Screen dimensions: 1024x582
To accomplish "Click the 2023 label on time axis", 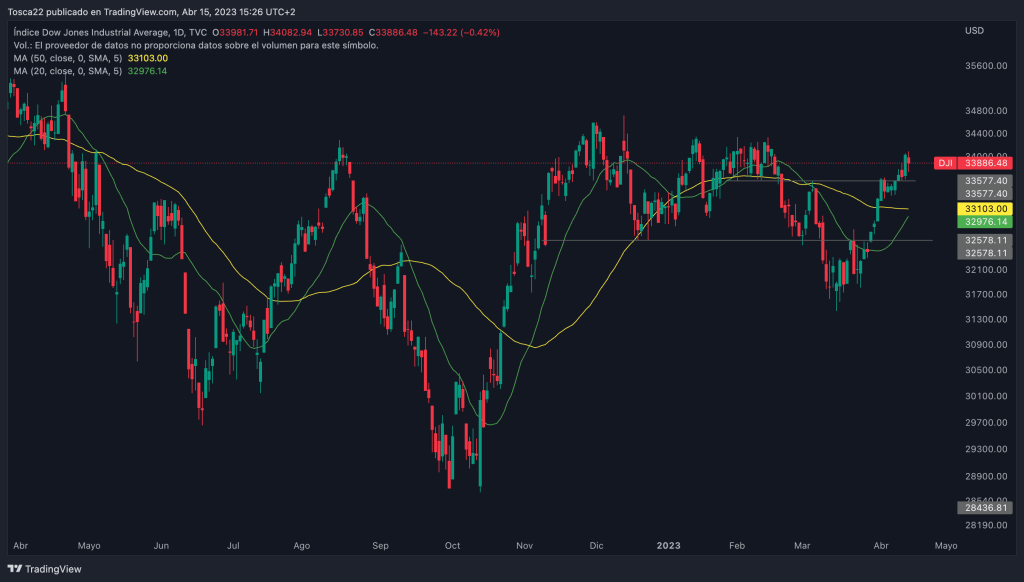I will point(668,546).
